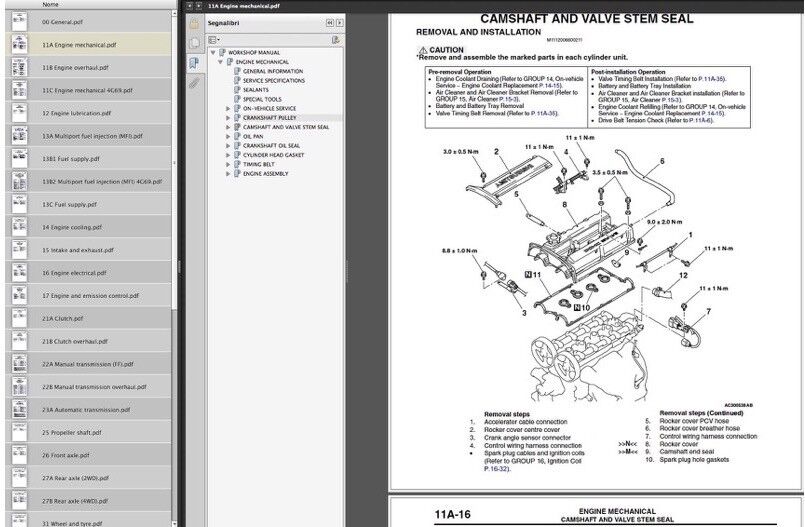Collapse the WORKSHOP MANUAL bookmark
The width and height of the screenshot is (805, 527).
tap(213, 52)
